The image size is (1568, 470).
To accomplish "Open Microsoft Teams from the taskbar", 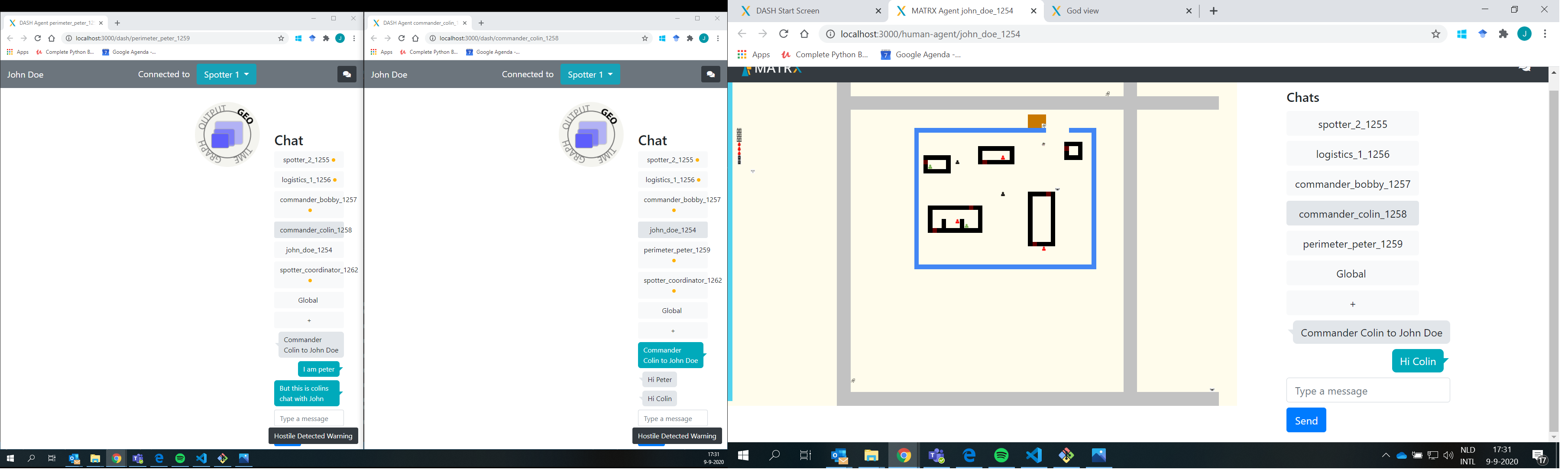I will [x=936, y=455].
